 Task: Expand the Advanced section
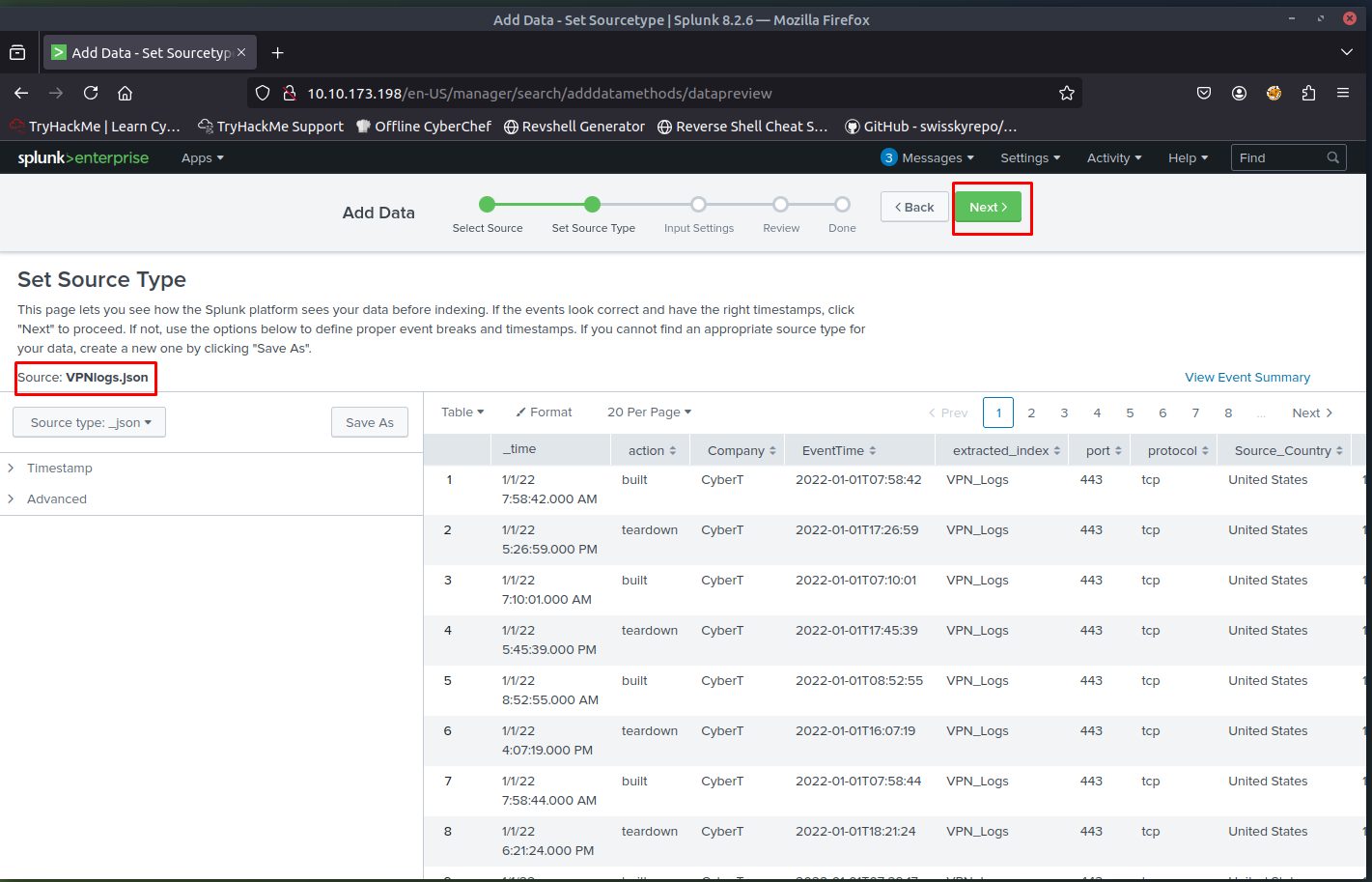coord(47,498)
